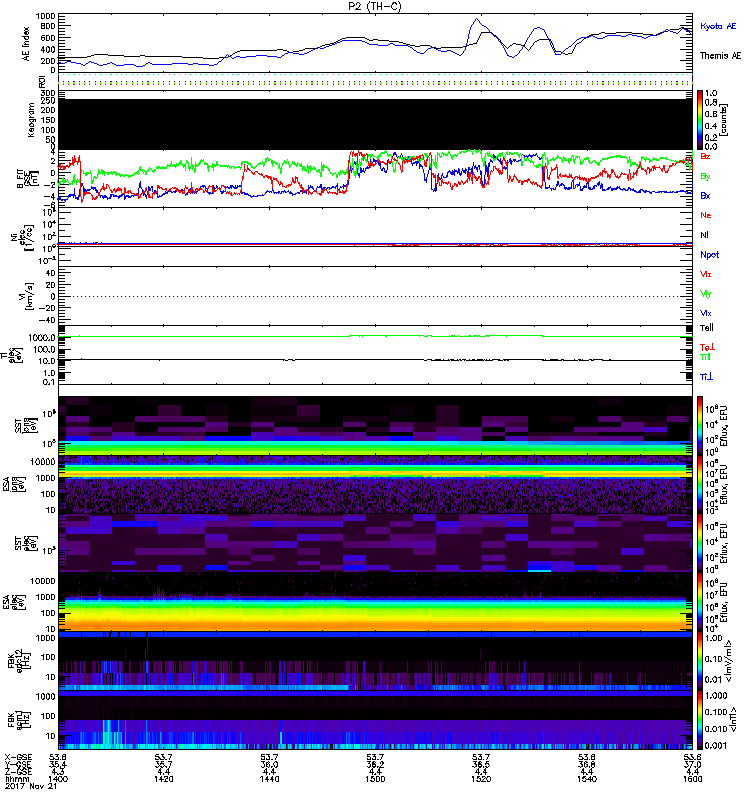Click the red "Bz" legend label
This screenshot has height=800, width=750.
[705, 157]
